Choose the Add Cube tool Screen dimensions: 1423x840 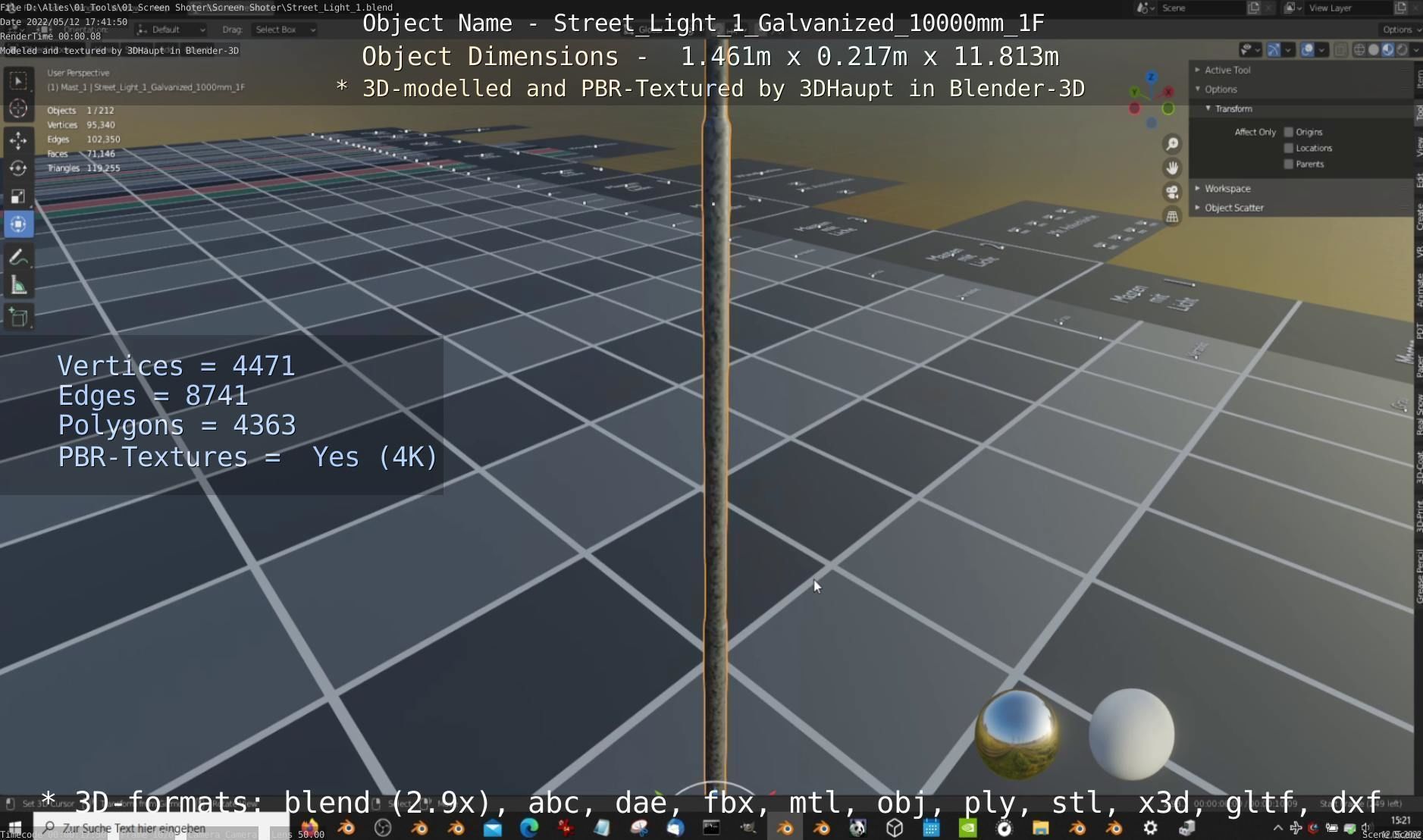(18, 317)
